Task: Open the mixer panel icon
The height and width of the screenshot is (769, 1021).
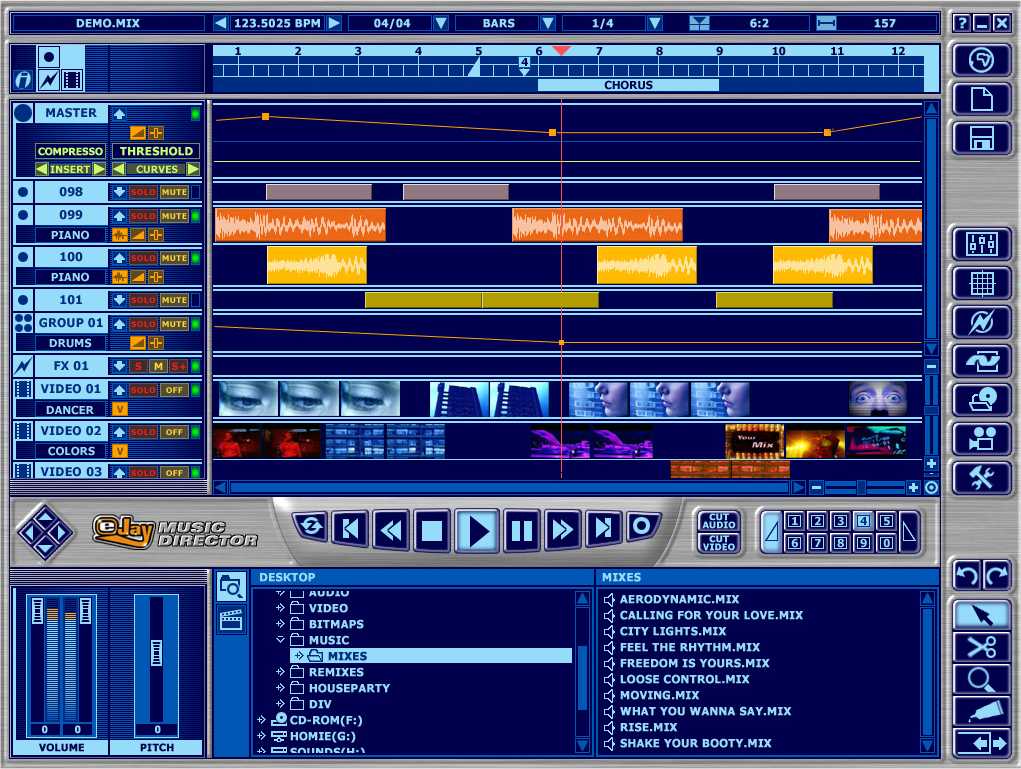Action: 981,244
